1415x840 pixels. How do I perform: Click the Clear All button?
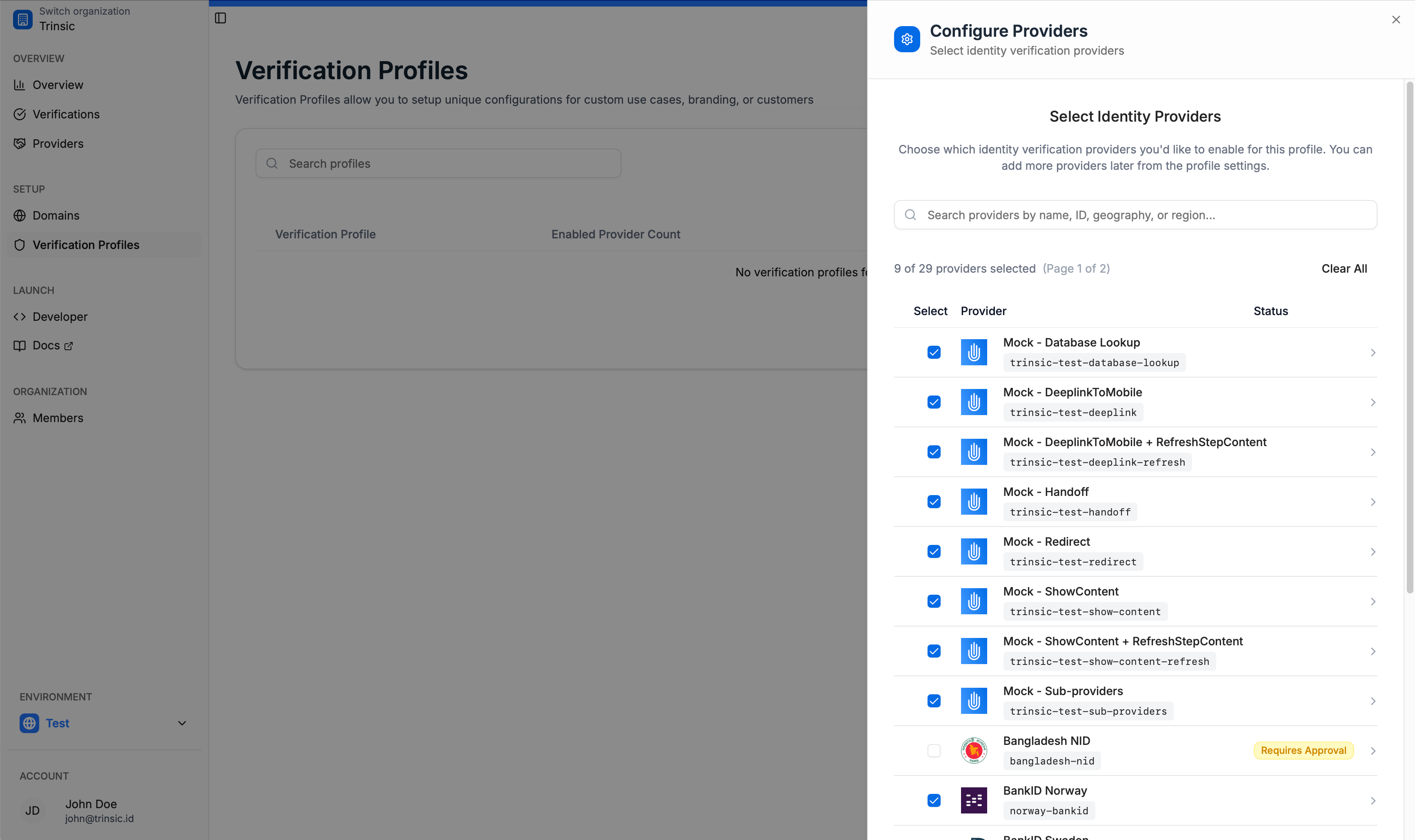click(1344, 269)
